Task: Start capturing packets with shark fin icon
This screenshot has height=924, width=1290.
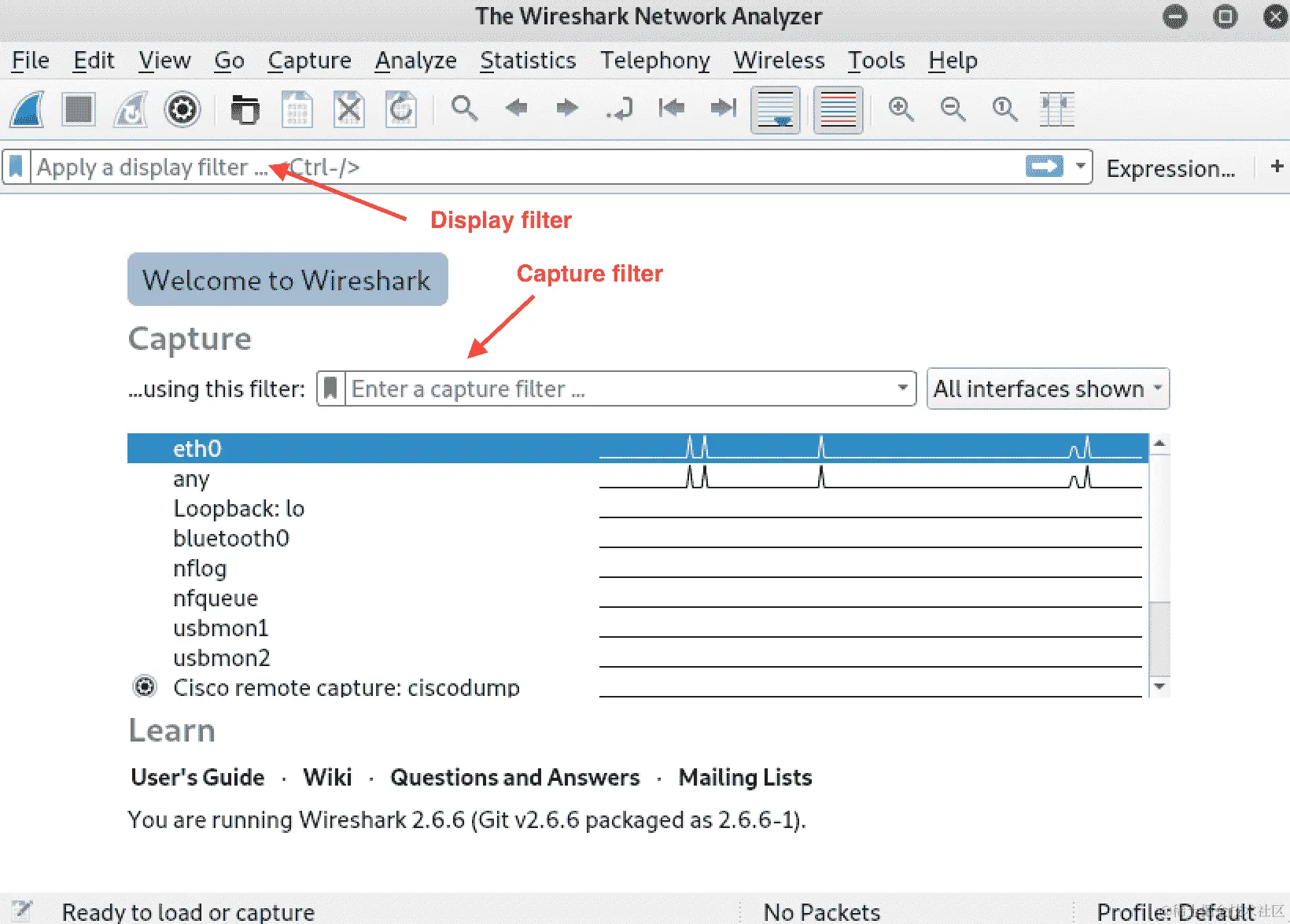Action: pos(28,109)
